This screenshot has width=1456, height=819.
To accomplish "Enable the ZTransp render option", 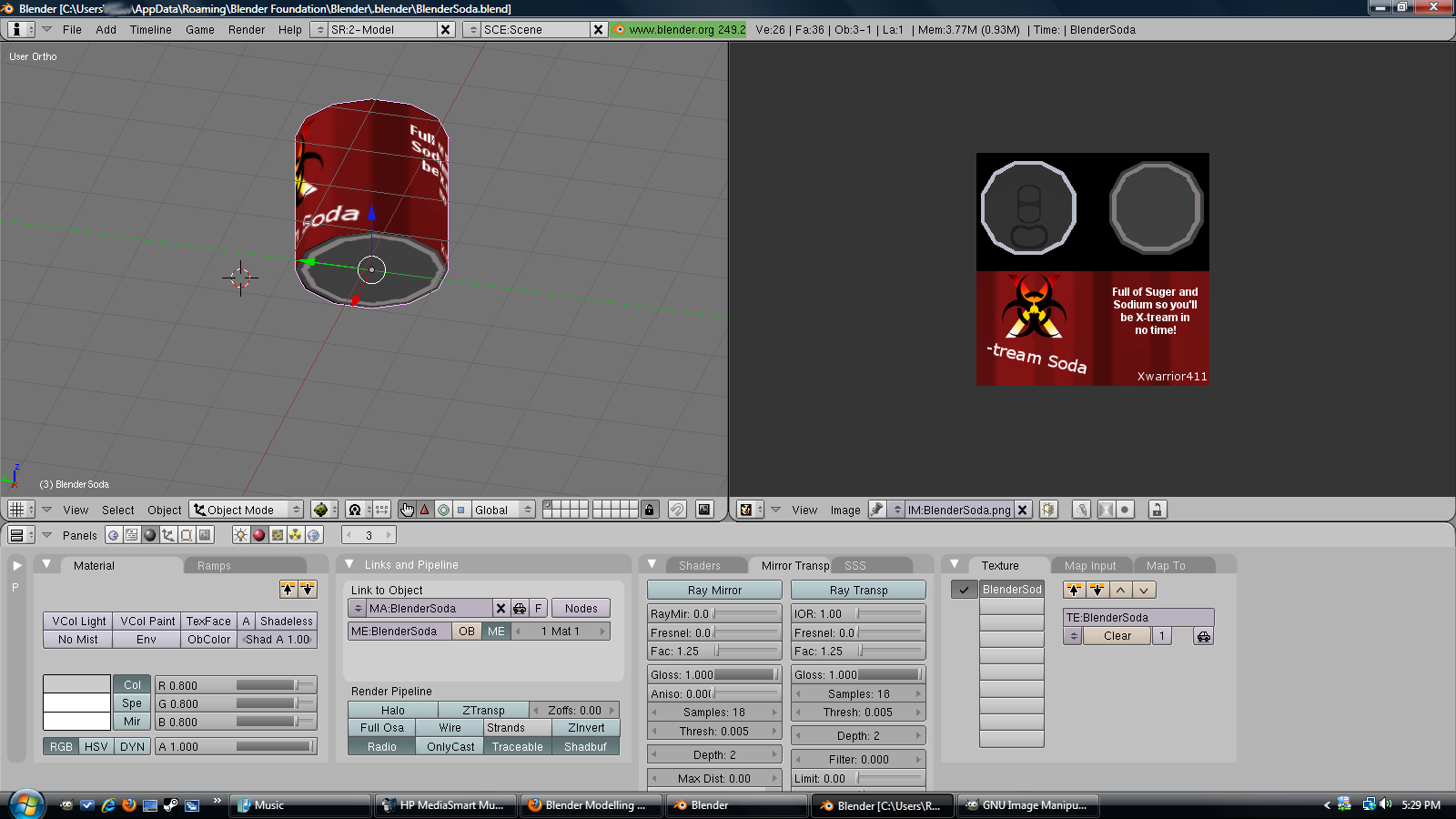I will (482, 710).
